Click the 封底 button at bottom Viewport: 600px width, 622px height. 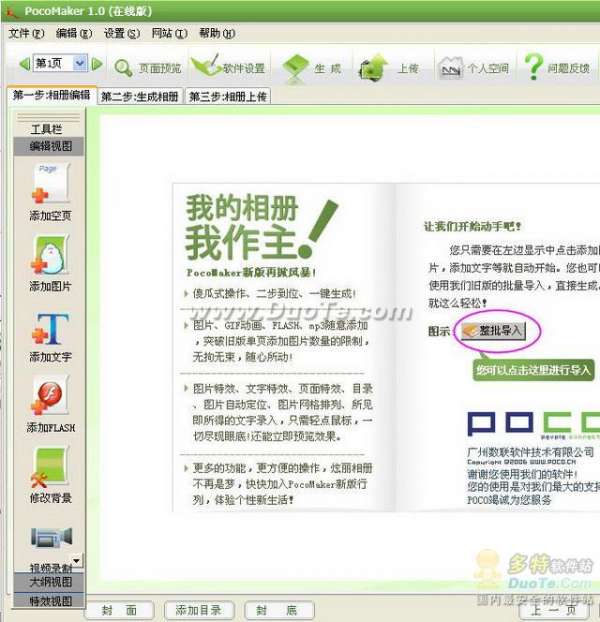(x=279, y=610)
